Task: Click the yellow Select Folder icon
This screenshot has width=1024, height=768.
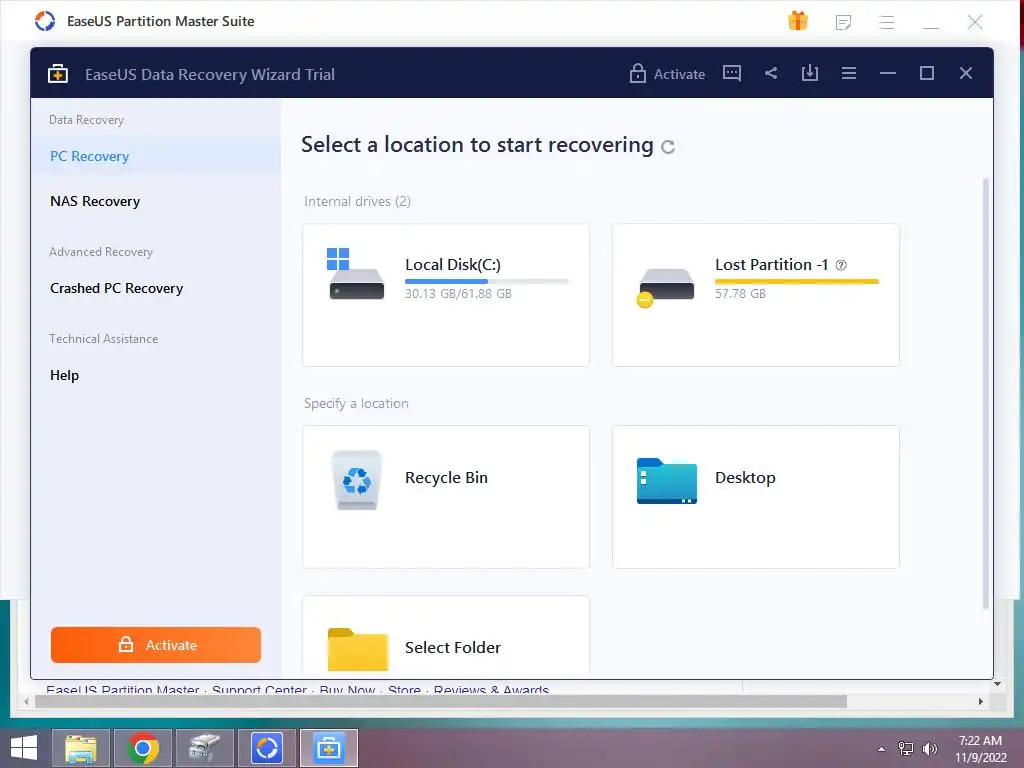Action: [357, 649]
